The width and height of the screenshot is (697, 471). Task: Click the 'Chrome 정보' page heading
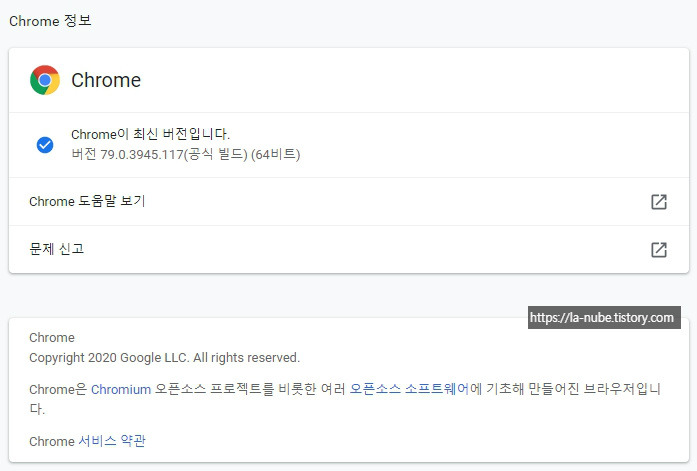tap(50, 21)
